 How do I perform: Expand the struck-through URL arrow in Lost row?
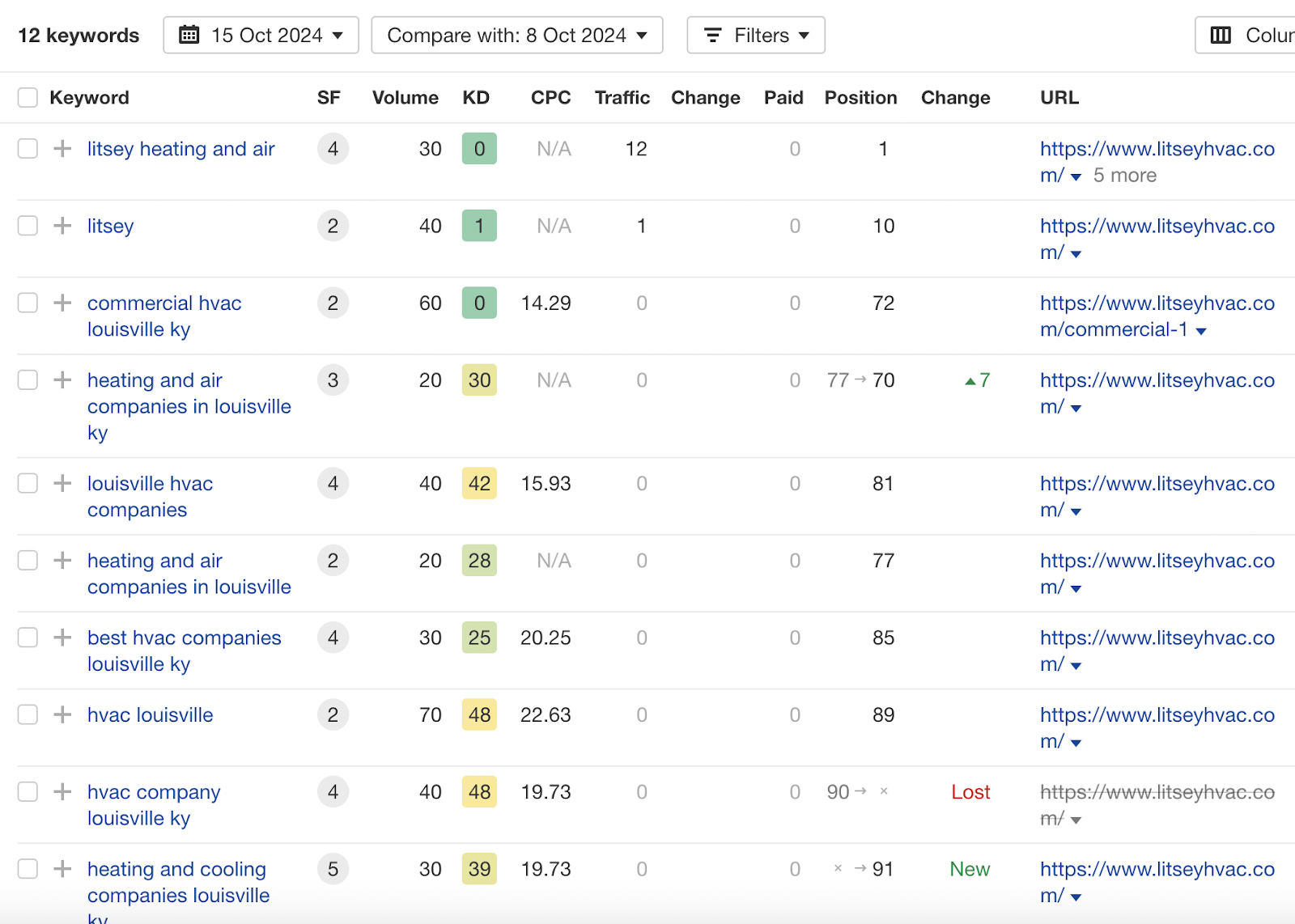(x=1076, y=820)
